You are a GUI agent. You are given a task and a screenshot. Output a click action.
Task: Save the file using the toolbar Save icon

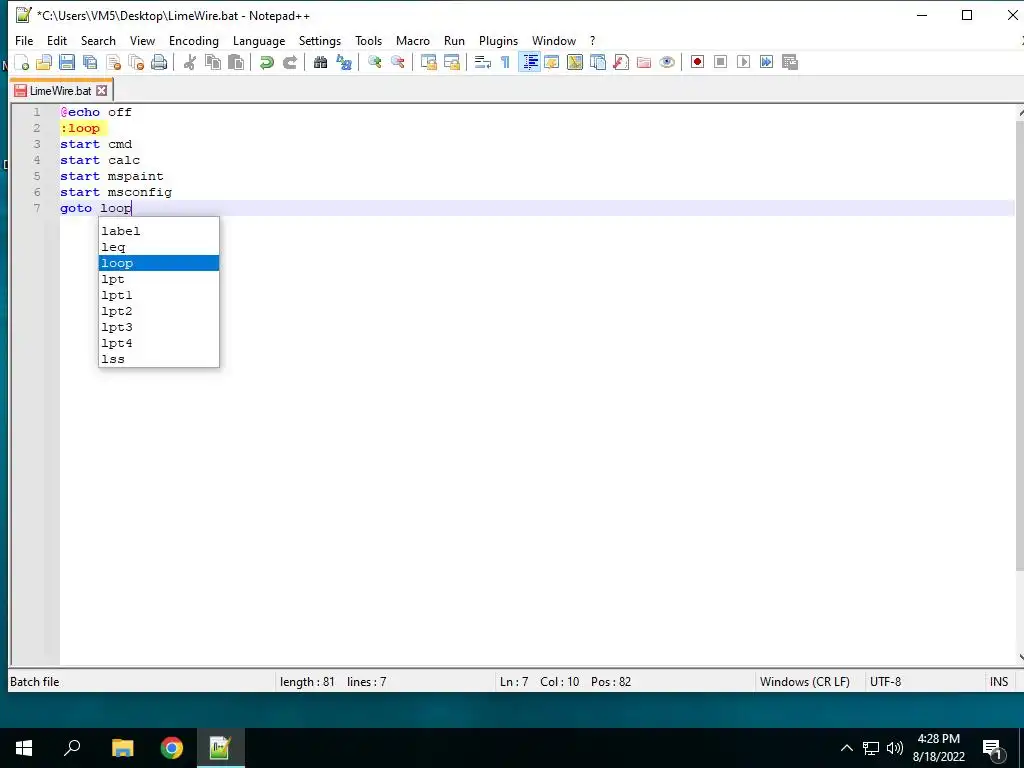point(67,63)
